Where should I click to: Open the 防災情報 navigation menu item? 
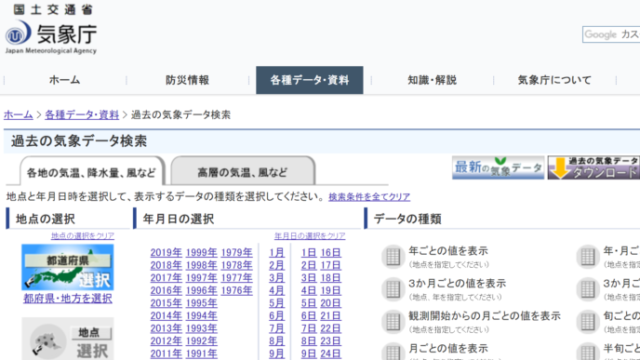point(187,80)
